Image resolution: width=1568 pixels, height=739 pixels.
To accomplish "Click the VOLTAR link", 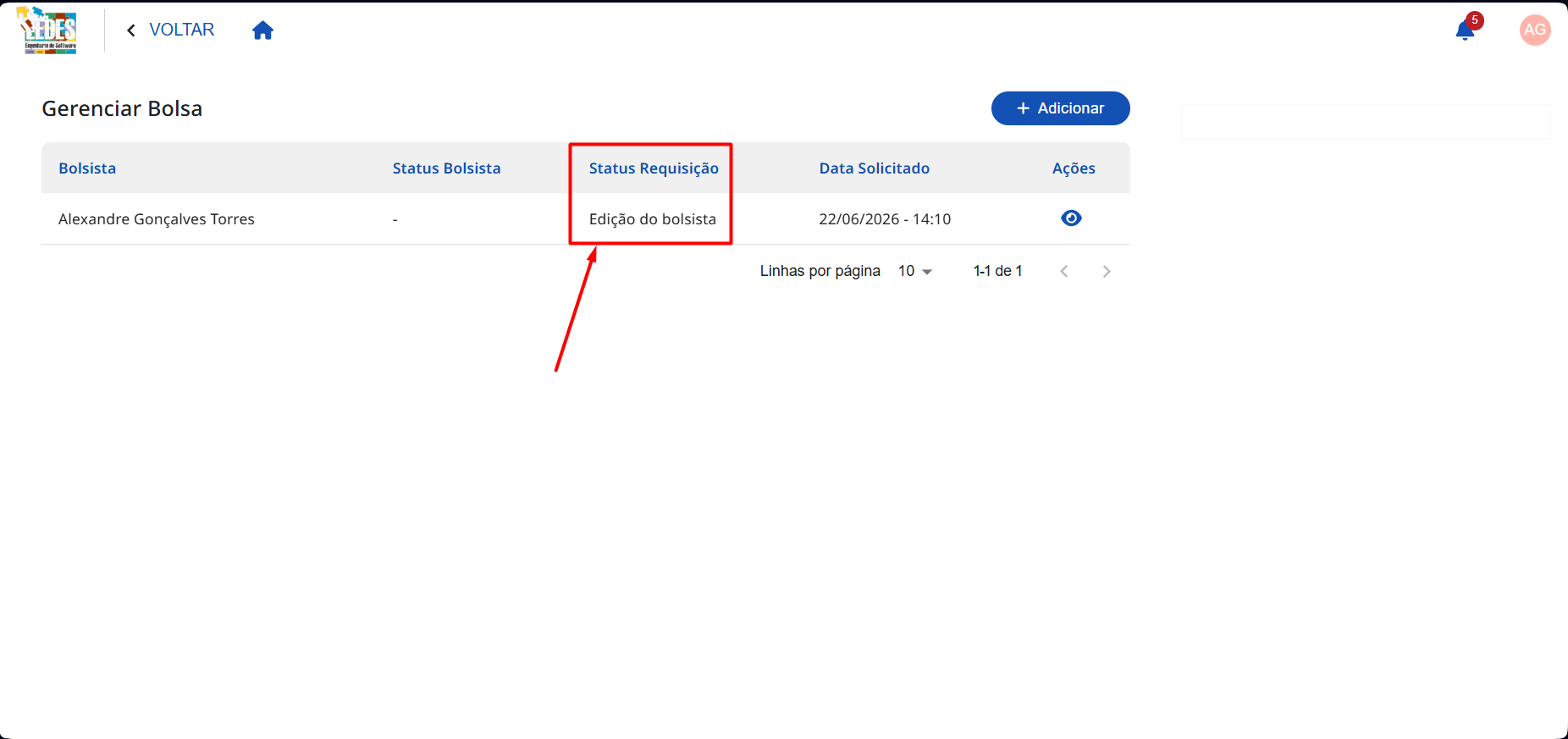I will 182,30.
